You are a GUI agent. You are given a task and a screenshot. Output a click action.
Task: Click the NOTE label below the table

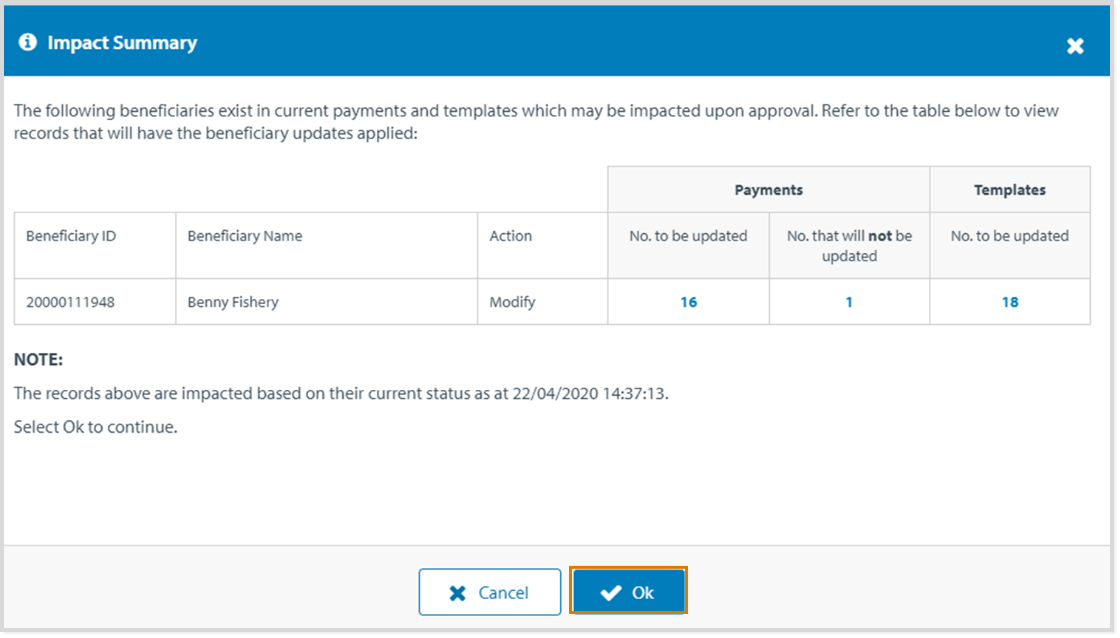point(38,360)
